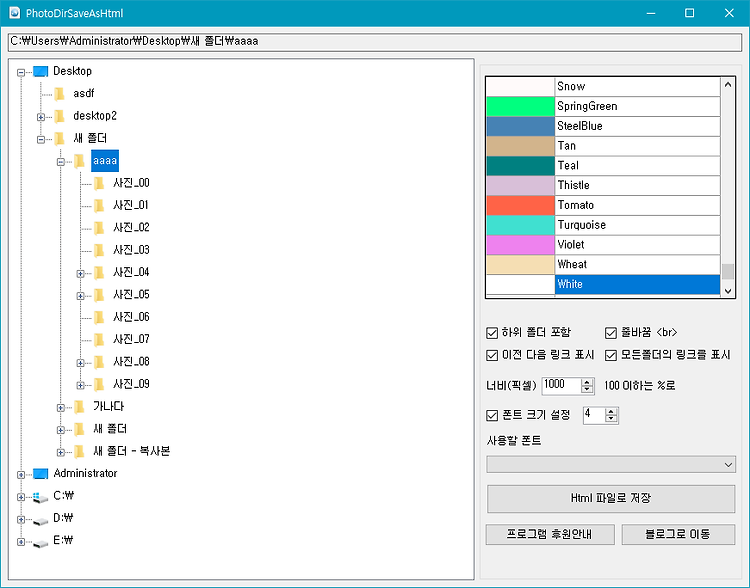The image size is (750, 588).
Task: Click the Administrator monitor icon
Action: (x=41, y=474)
